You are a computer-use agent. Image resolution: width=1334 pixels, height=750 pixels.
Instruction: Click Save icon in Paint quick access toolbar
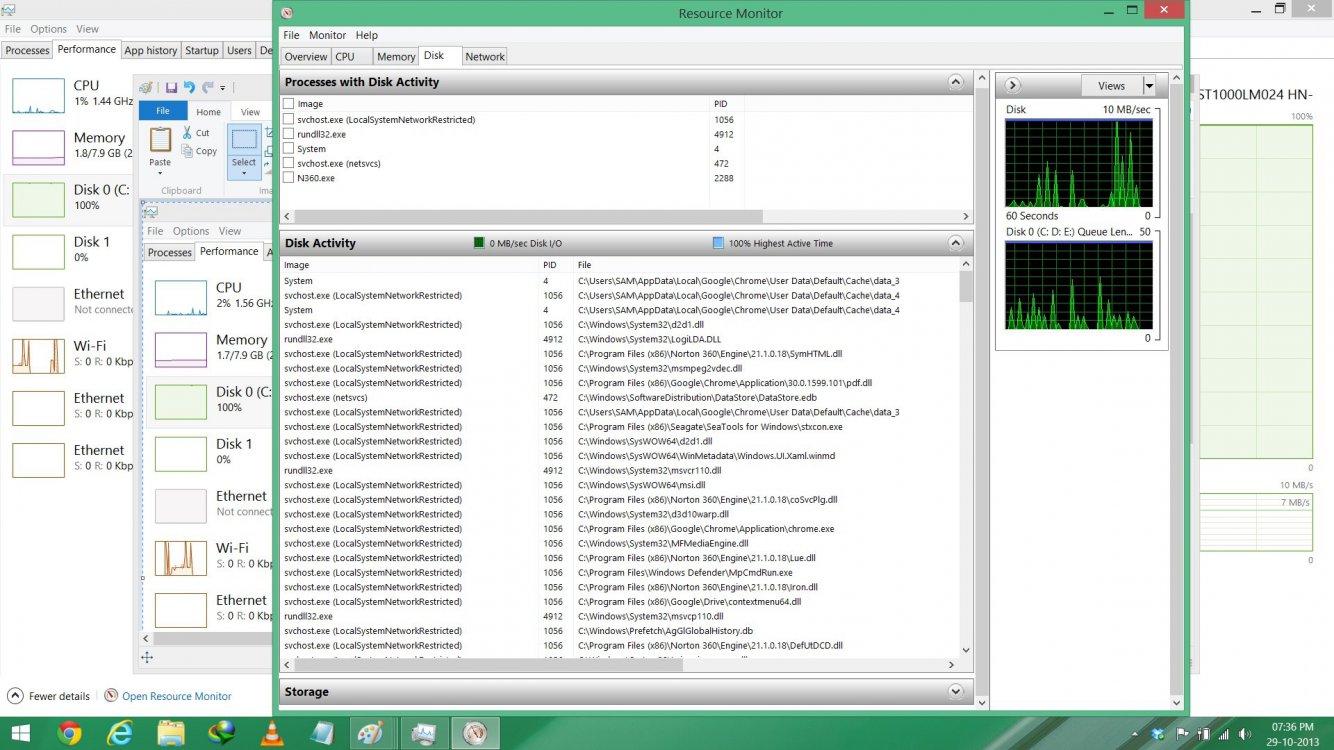pyautogui.click(x=171, y=88)
